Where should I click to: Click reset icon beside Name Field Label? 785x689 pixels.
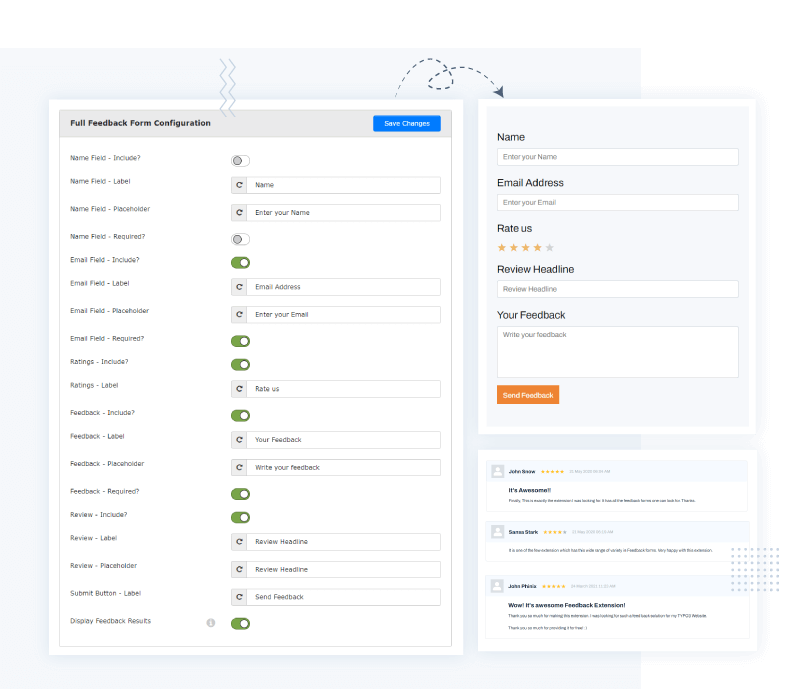pos(239,185)
